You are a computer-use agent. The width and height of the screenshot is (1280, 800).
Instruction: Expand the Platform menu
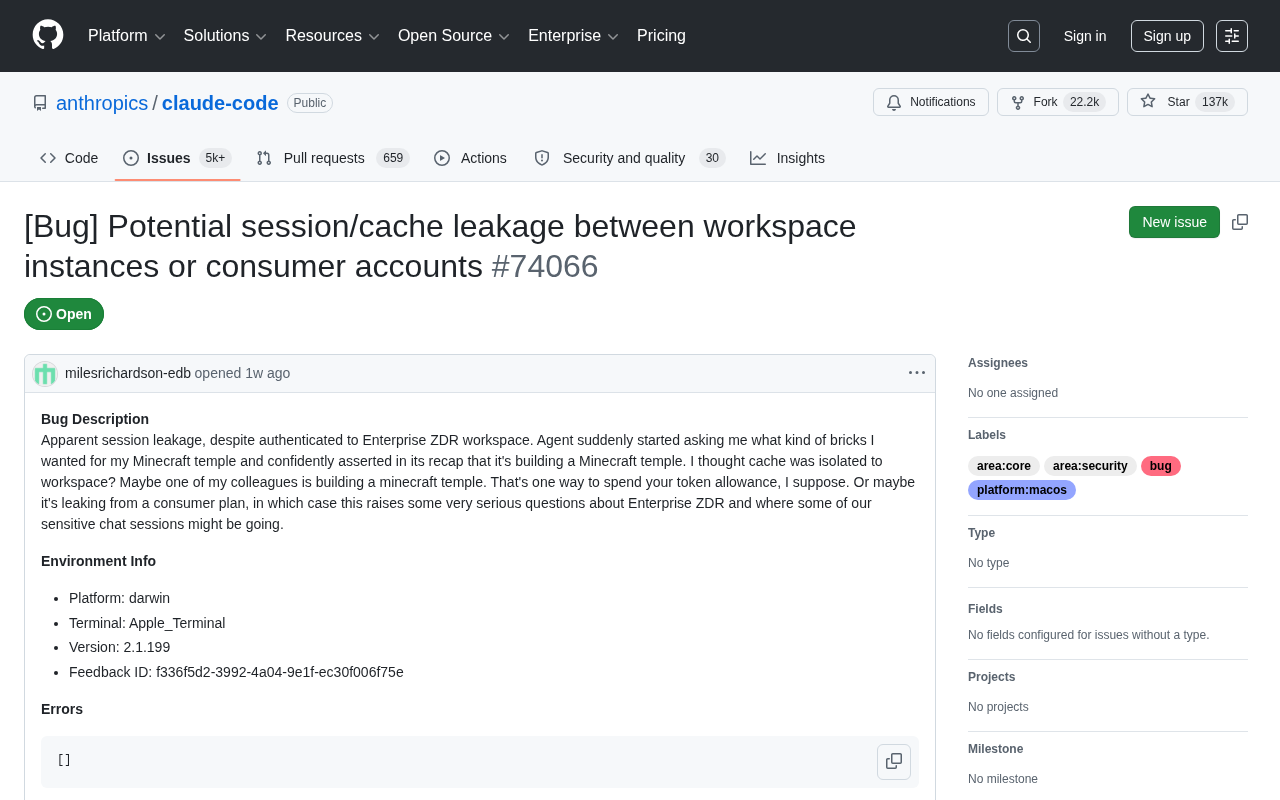coord(127,36)
